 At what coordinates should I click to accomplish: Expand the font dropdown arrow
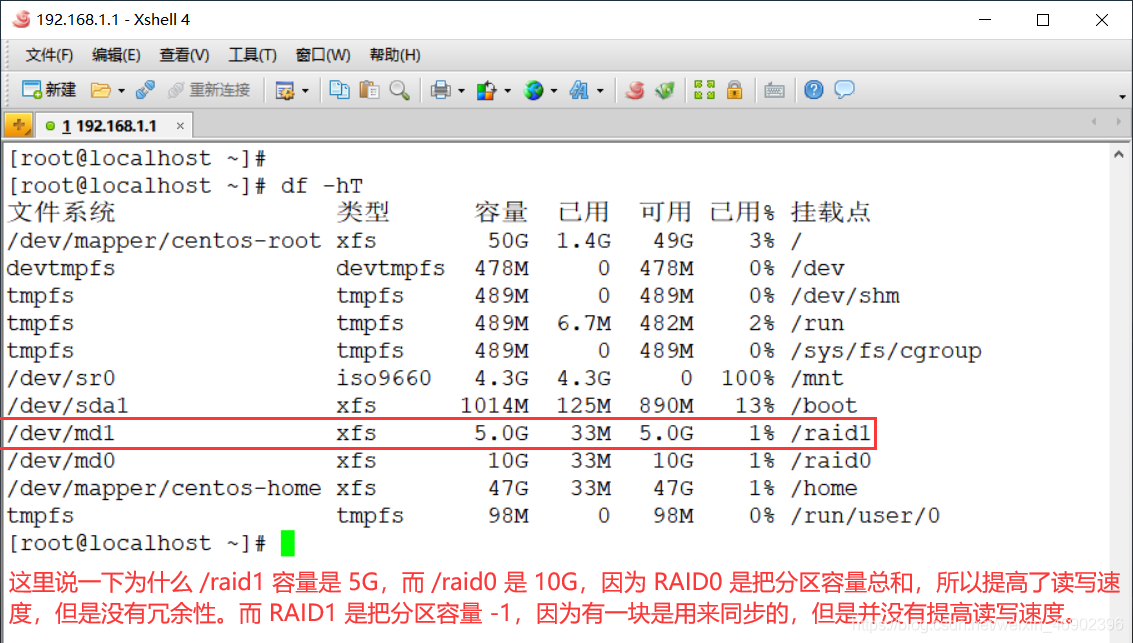pyautogui.click(x=600, y=91)
